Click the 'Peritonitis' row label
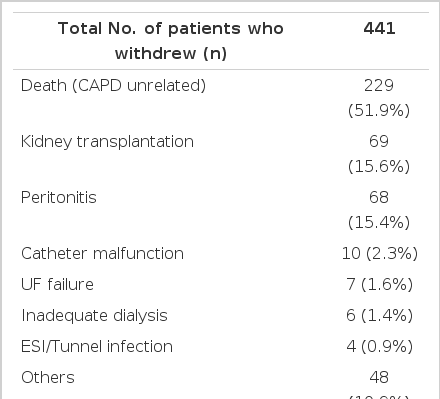 (x=59, y=197)
